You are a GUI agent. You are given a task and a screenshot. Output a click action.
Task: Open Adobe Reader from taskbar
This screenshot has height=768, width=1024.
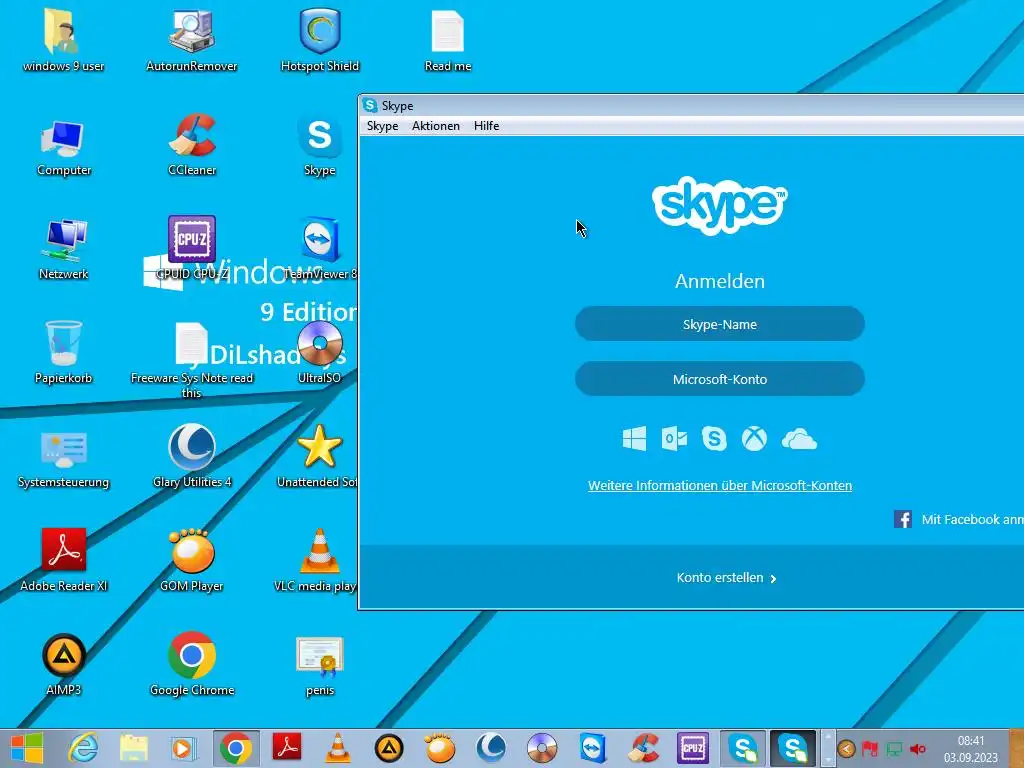coord(287,748)
